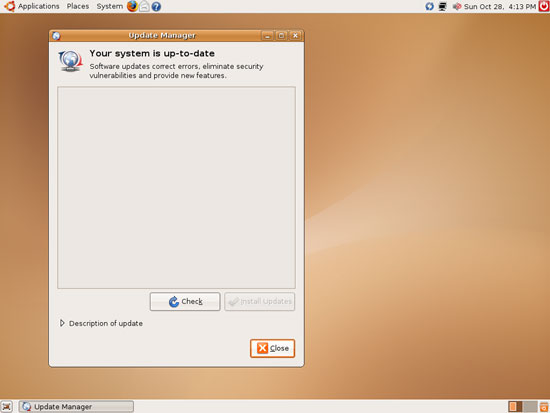This screenshot has height=413, width=550.
Task: Click the volume speaker tray icon
Action: click(456, 6)
